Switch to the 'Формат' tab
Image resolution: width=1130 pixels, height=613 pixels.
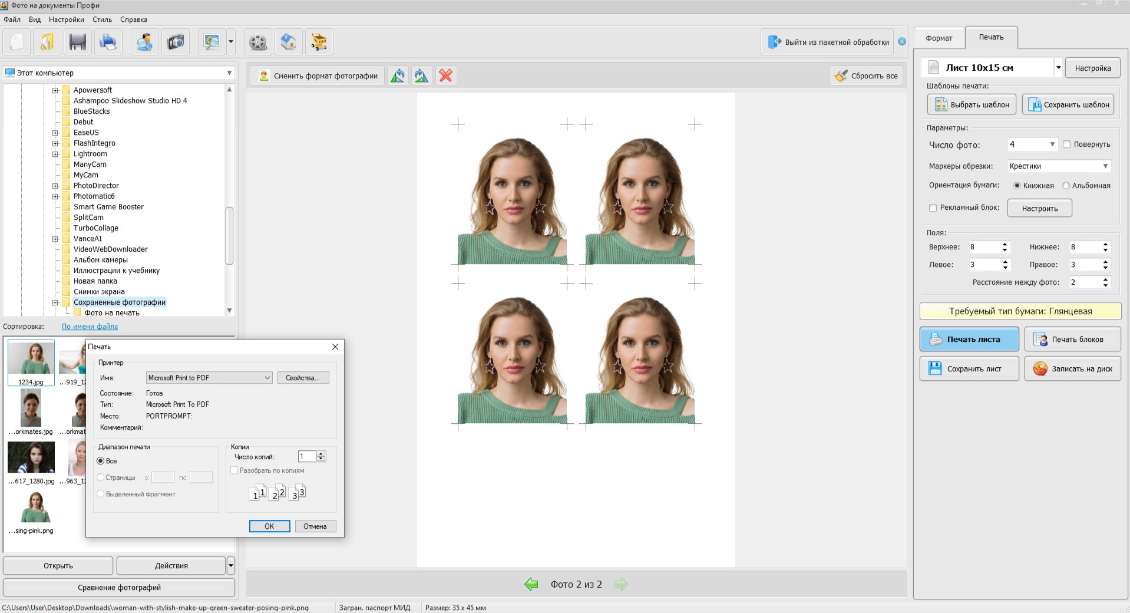(940, 38)
